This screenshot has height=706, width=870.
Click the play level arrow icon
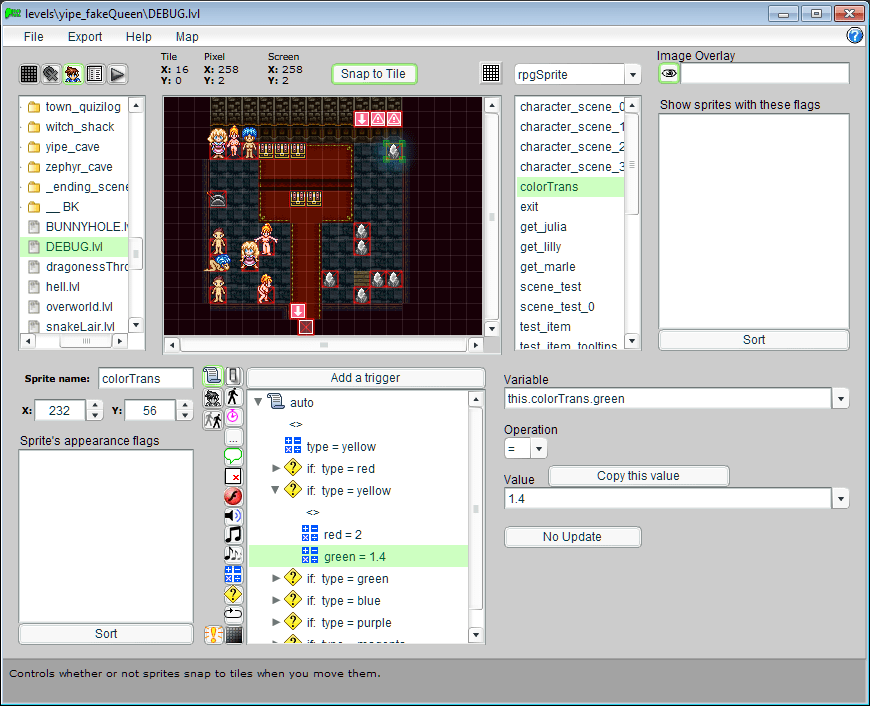pyautogui.click(x=117, y=74)
